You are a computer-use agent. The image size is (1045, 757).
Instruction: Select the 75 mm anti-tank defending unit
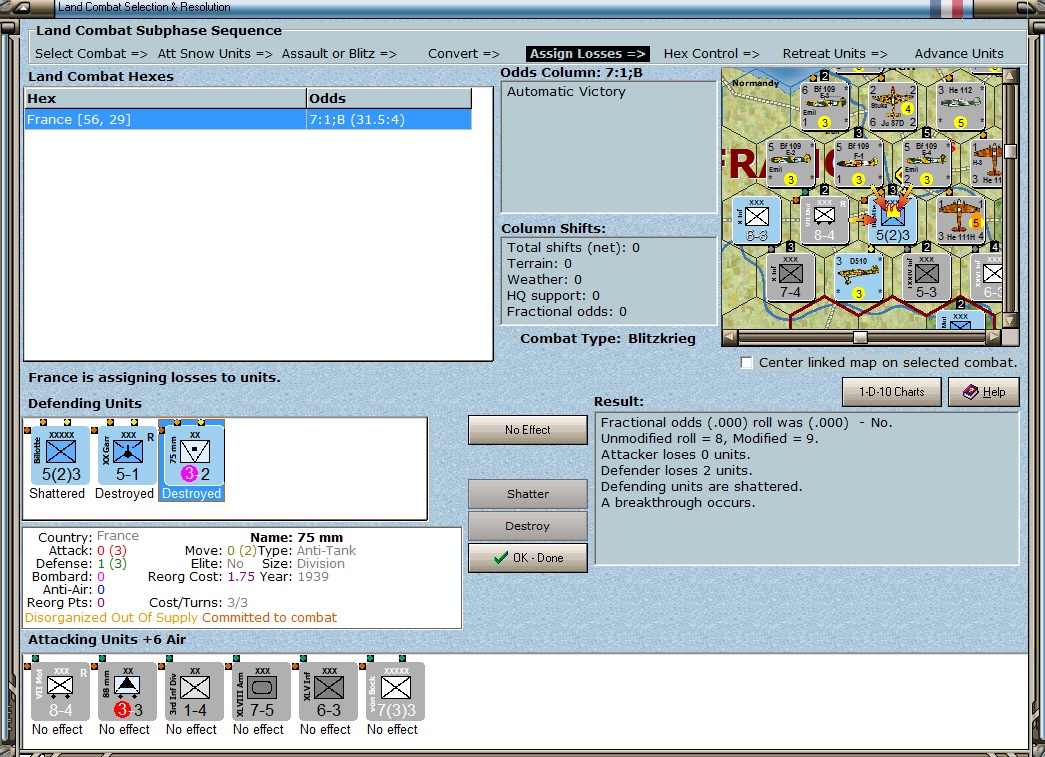tap(195, 456)
